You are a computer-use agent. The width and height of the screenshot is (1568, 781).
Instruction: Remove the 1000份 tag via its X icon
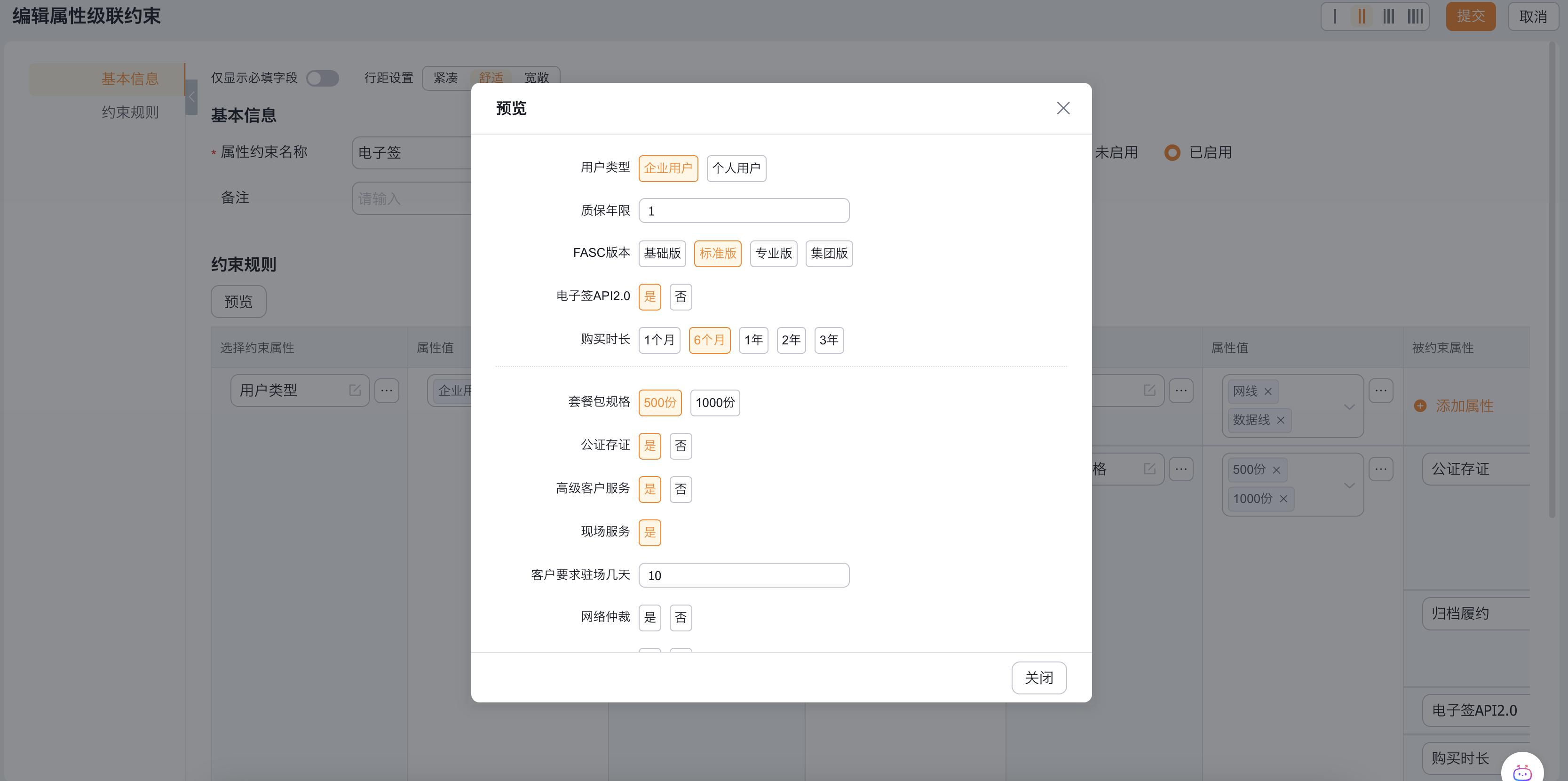[x=1284, y=499]
